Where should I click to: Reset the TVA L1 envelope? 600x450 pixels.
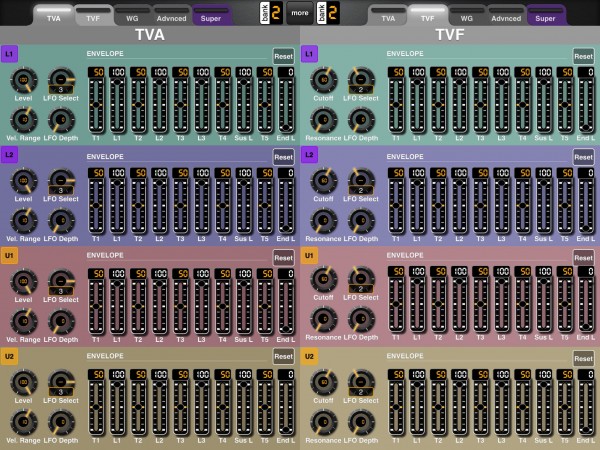284,56
